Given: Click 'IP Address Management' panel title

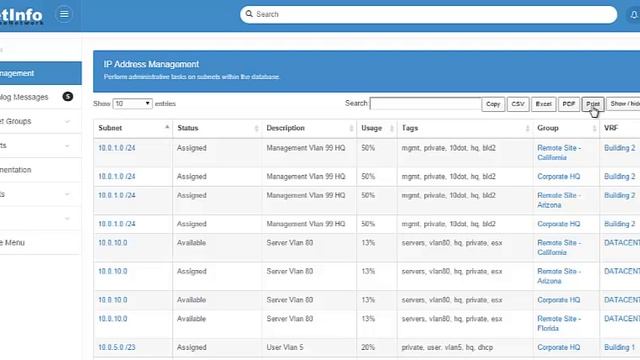Looking at the screenshot, I should (151, 64).
